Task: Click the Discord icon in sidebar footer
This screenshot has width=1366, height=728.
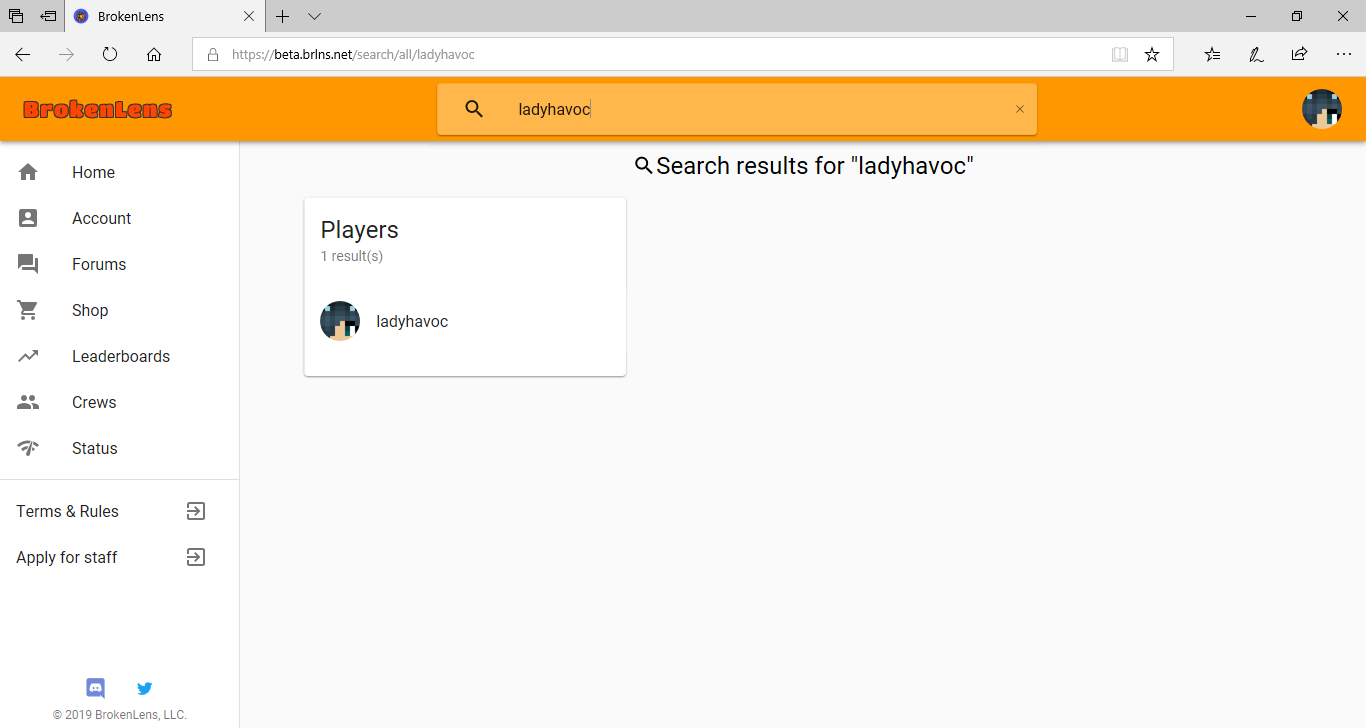Action: [96, 688]
